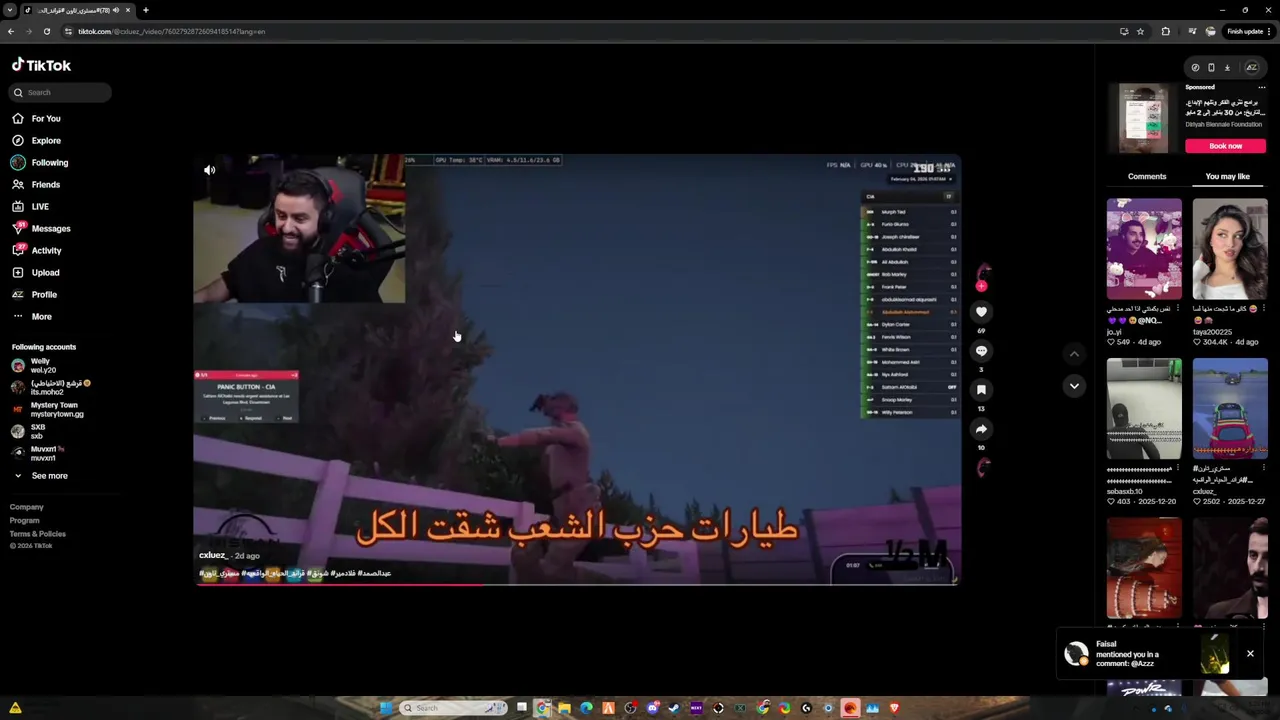Switch to the Comments tab

tap(1147, 176)
